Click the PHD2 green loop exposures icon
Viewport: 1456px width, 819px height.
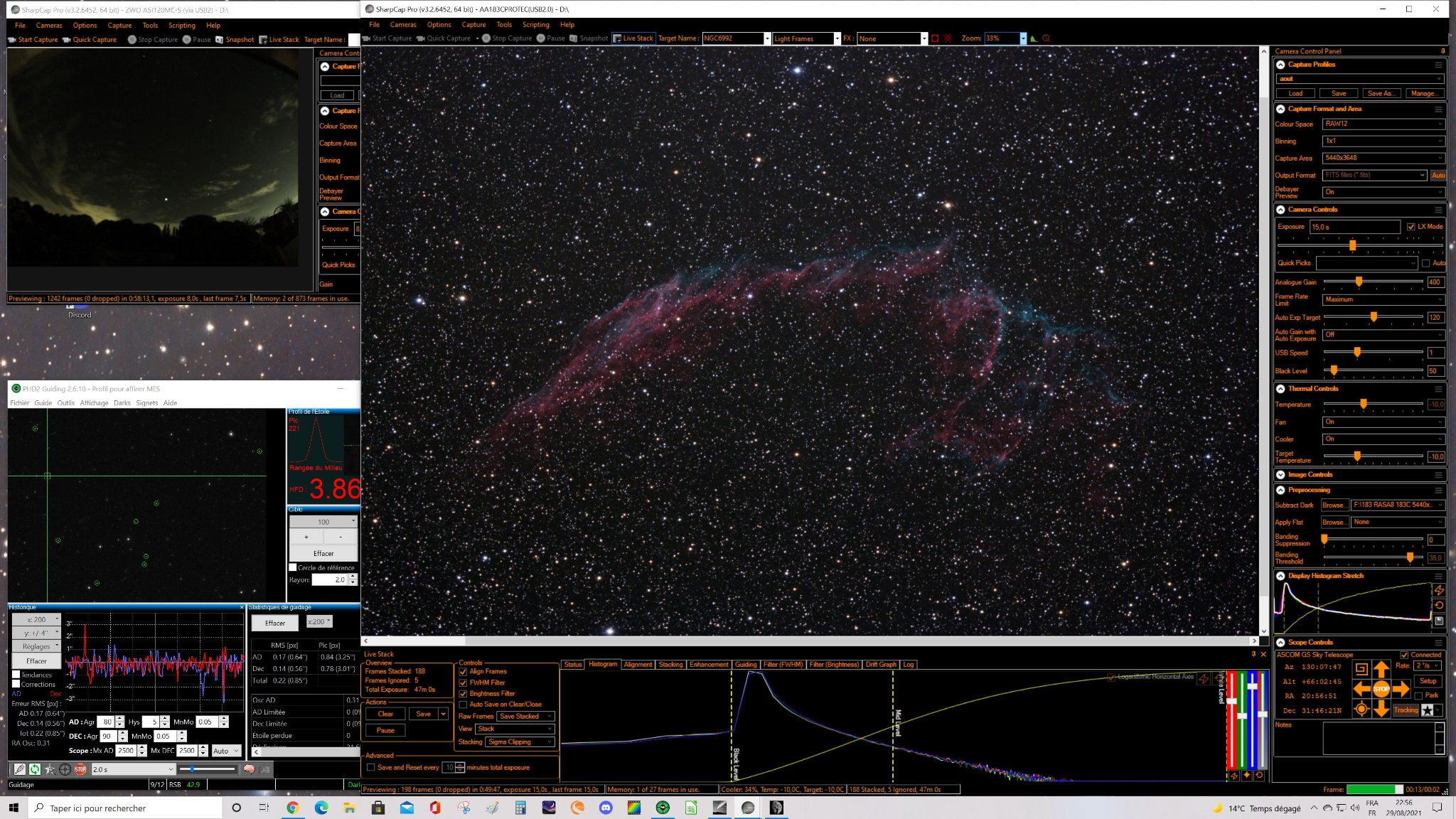pyautogui.click(x=34, y=769)
